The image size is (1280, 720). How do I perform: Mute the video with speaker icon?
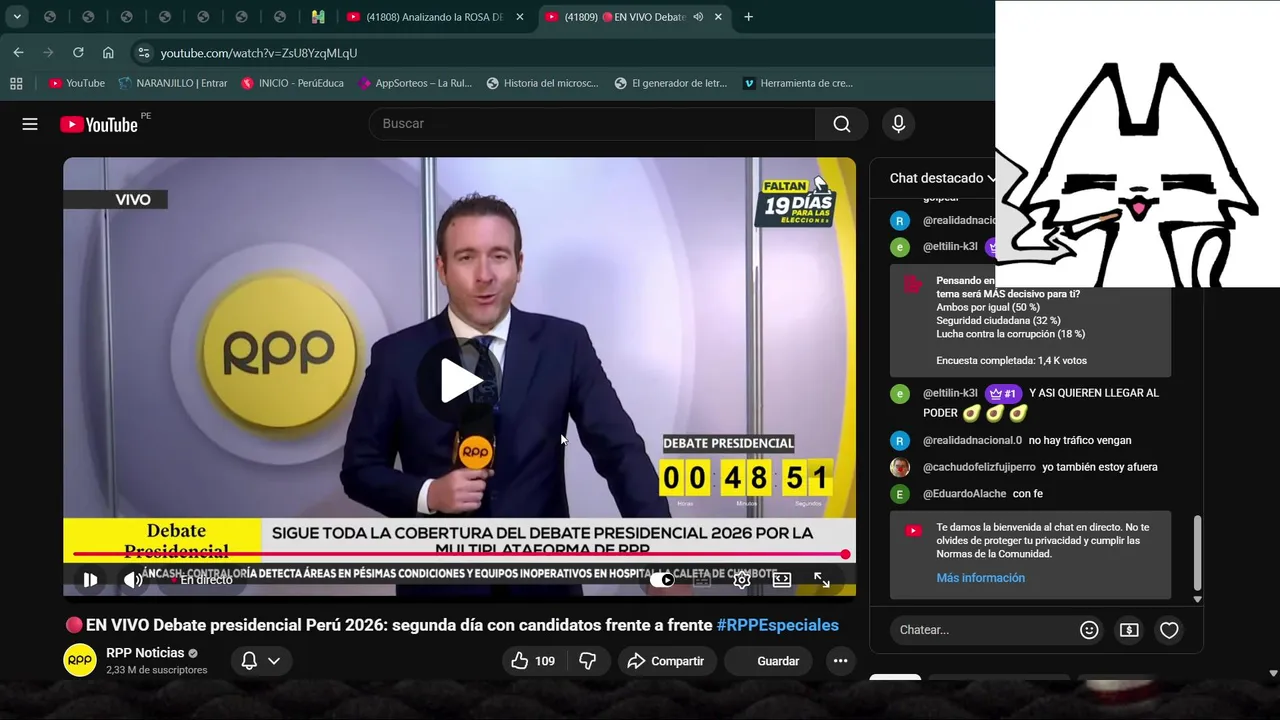[x=132, y=579]
